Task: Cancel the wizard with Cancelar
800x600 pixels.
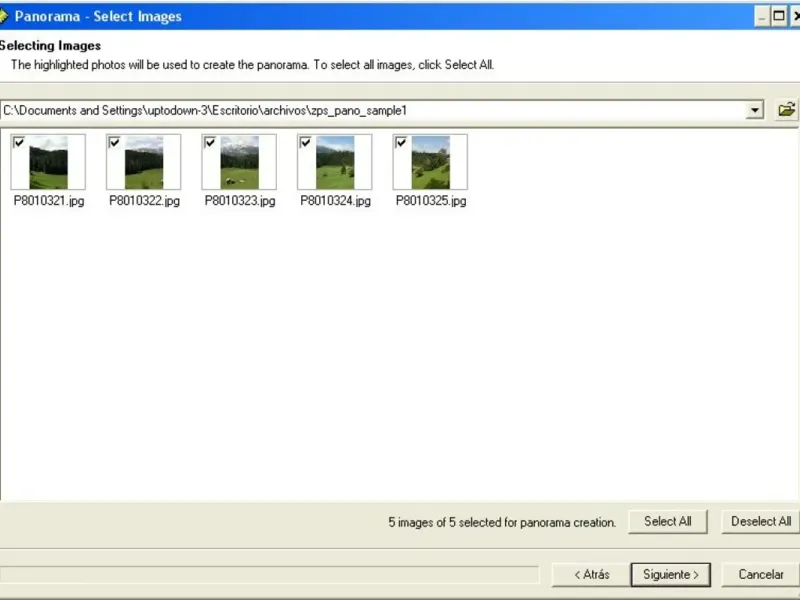Action: tap(761, 574)
